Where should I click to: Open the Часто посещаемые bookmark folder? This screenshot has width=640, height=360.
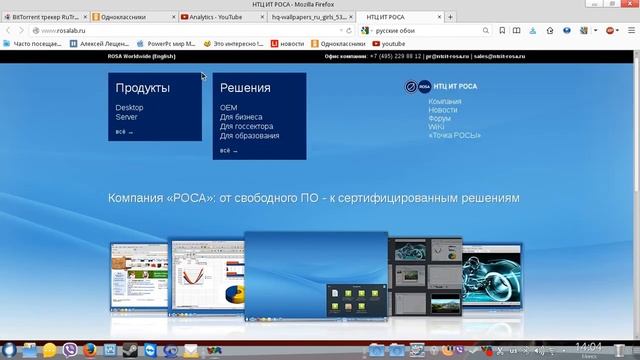point(33,44)
